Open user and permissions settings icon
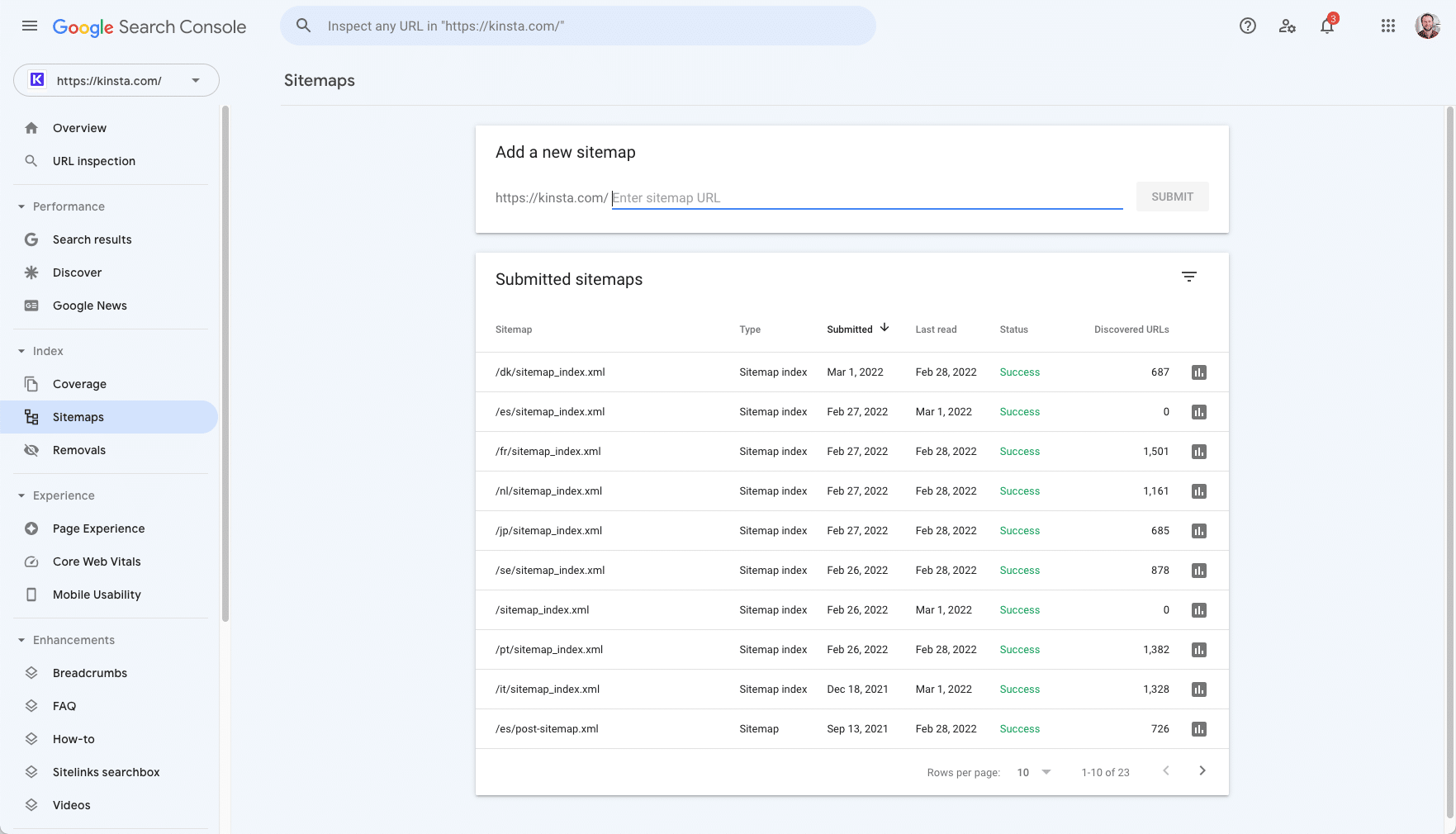 tap(1287, 26)
